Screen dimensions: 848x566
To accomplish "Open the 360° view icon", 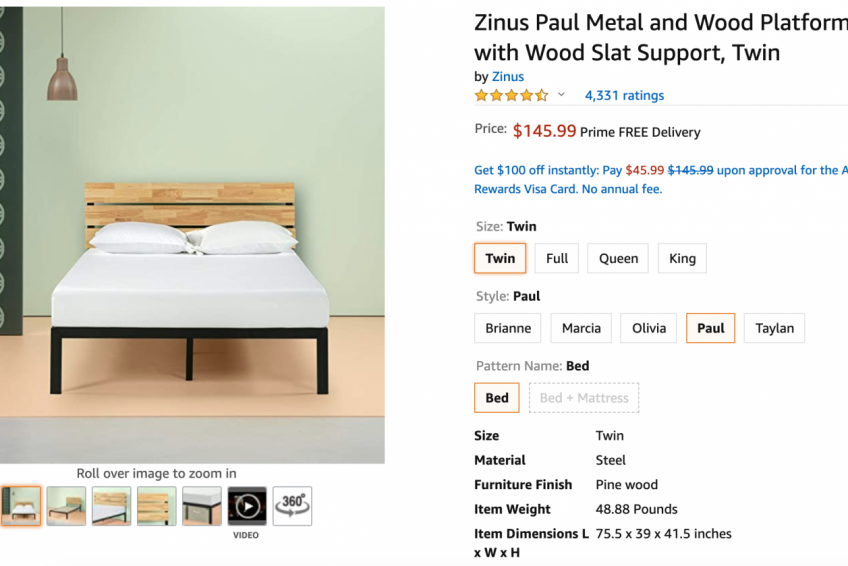I will [x=292, y=506].
